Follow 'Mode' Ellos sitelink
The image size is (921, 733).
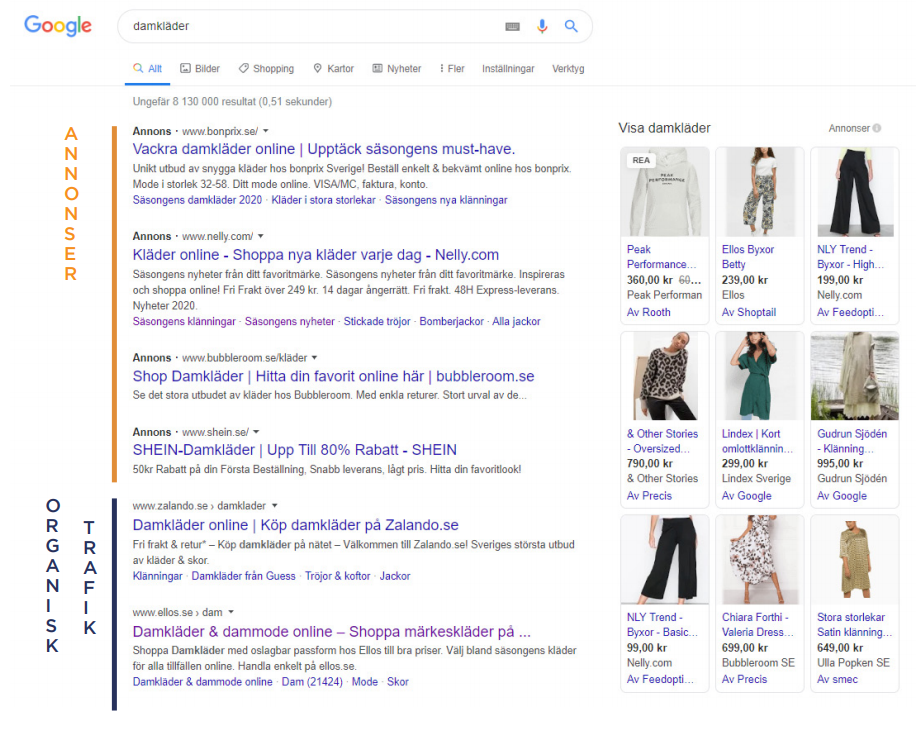click(365, 682)
